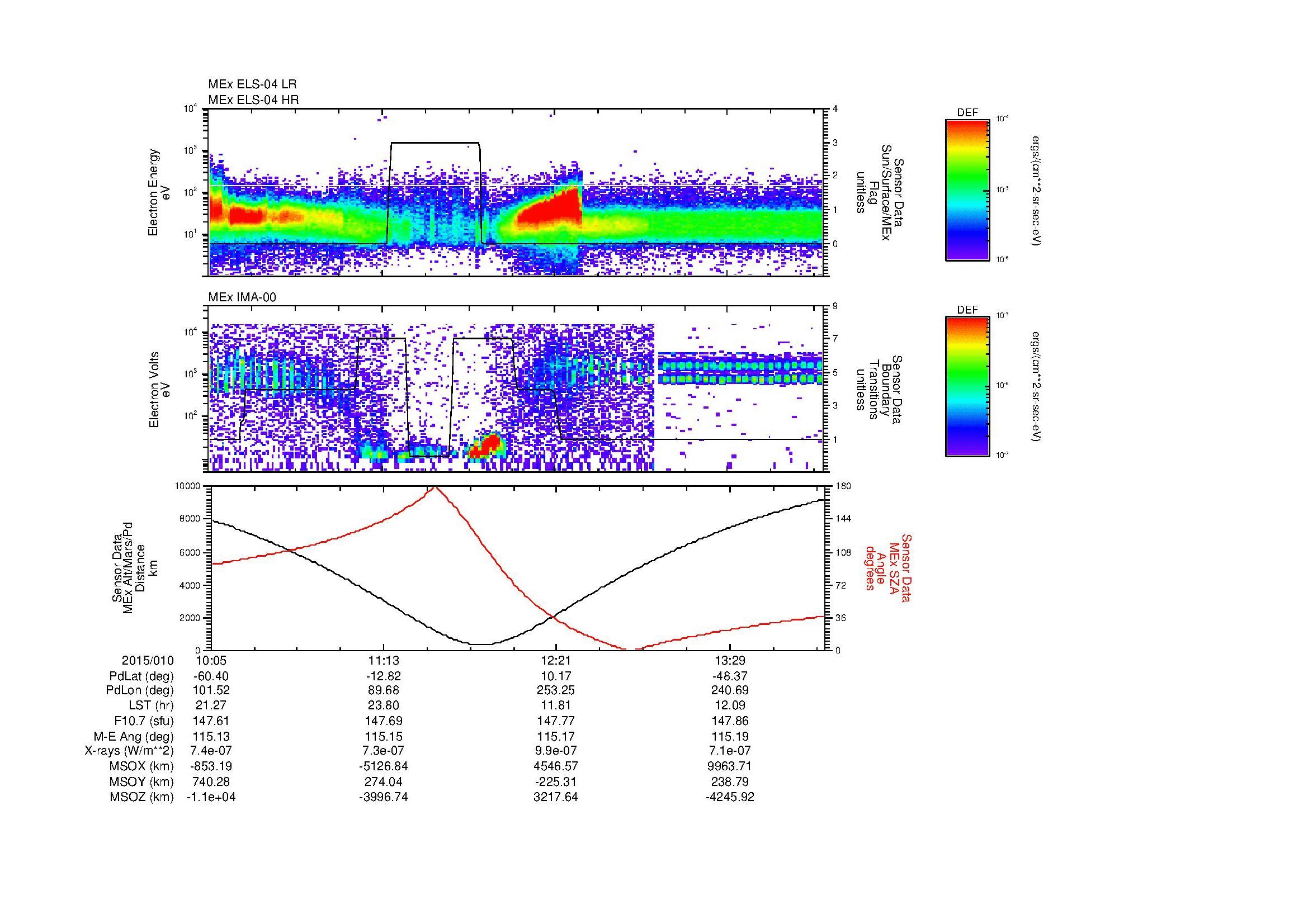Click the F10.7 value 147.86
1308x924 pixels.
coord(730,721)
